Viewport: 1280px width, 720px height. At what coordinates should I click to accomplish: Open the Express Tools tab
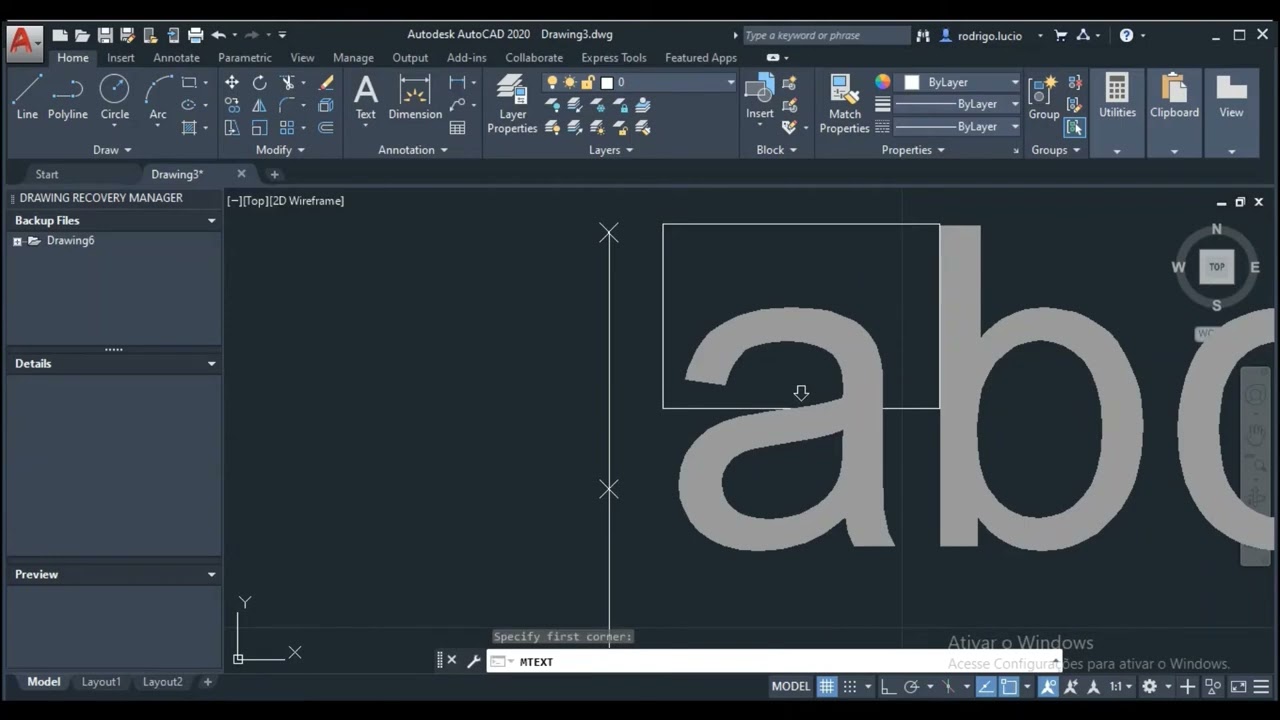[x=613, y=58]
